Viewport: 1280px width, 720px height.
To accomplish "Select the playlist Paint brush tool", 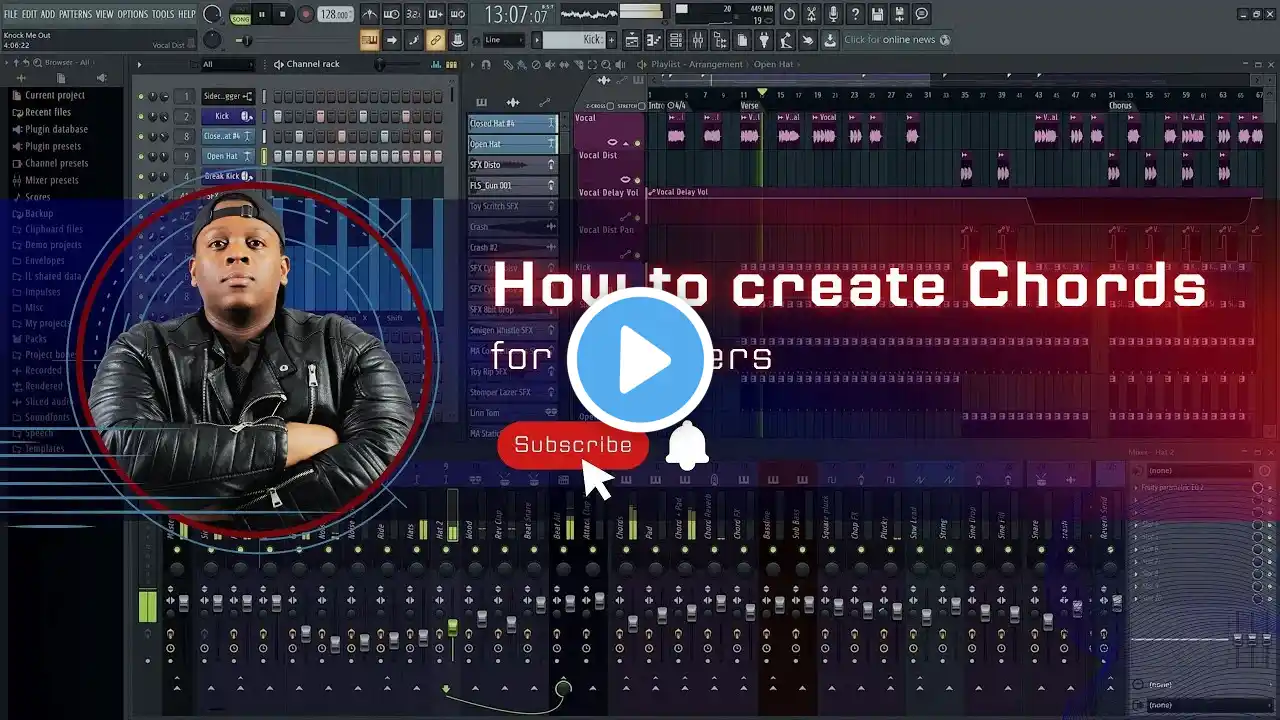I will (522, 64).
